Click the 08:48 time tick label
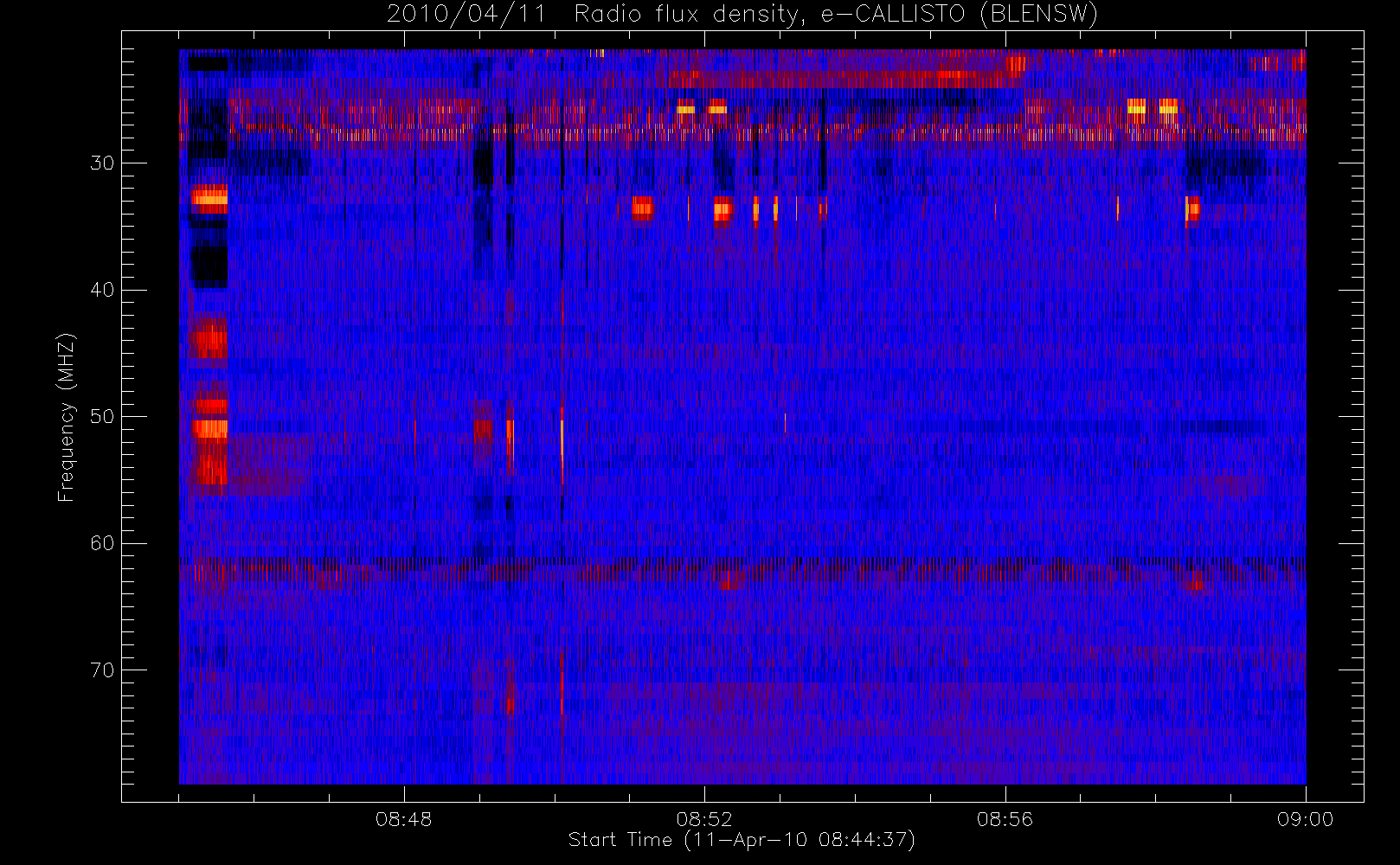 click(x=403, y=819)
